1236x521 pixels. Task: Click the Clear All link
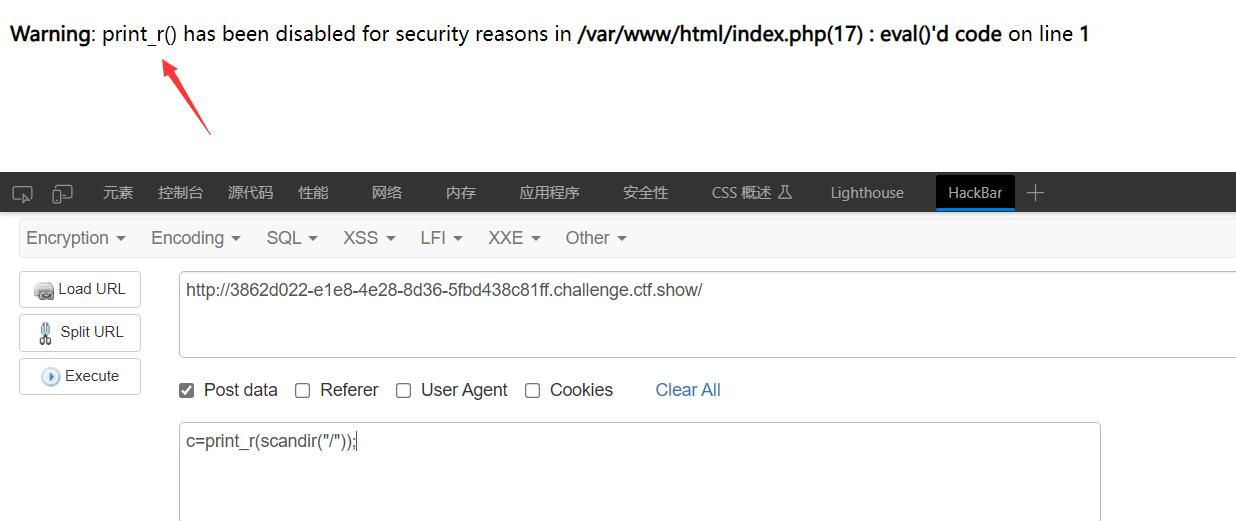(688, 390)
